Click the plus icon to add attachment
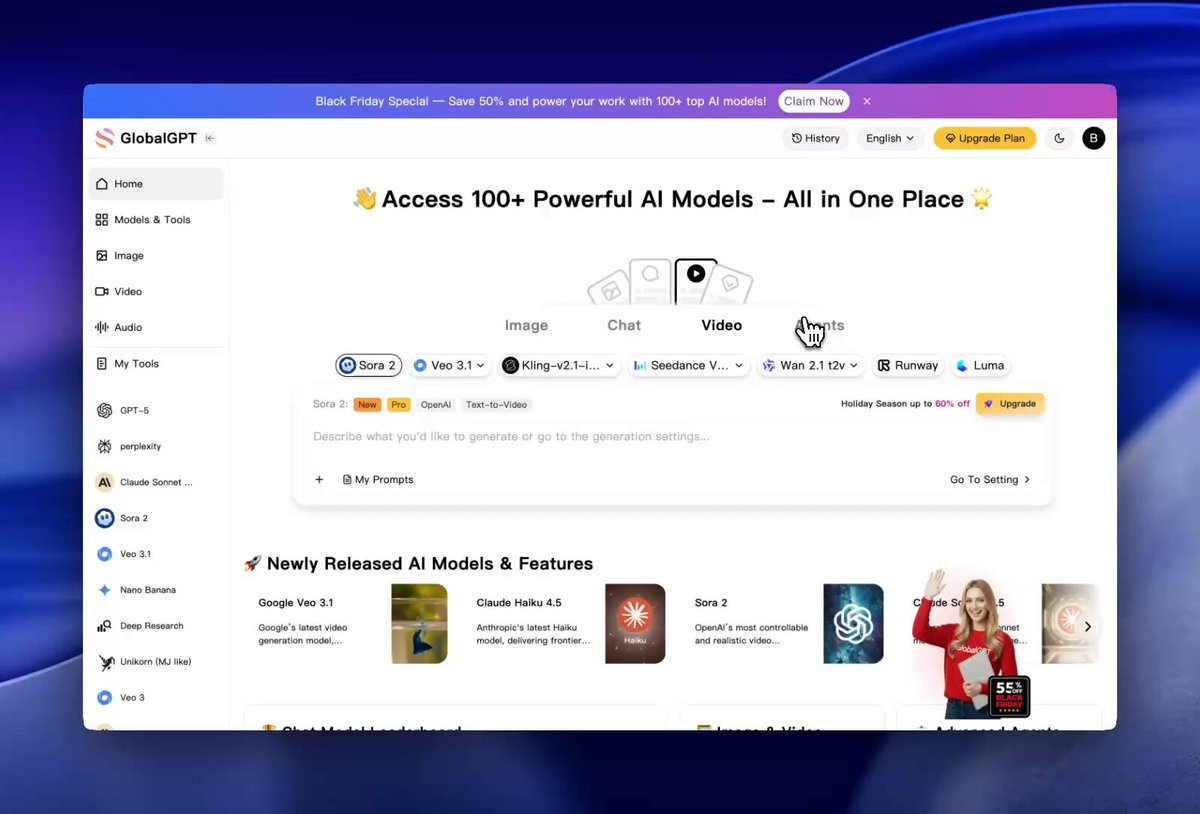The image size is (1200, 814). pyautogui.click(x=319, y=480)
